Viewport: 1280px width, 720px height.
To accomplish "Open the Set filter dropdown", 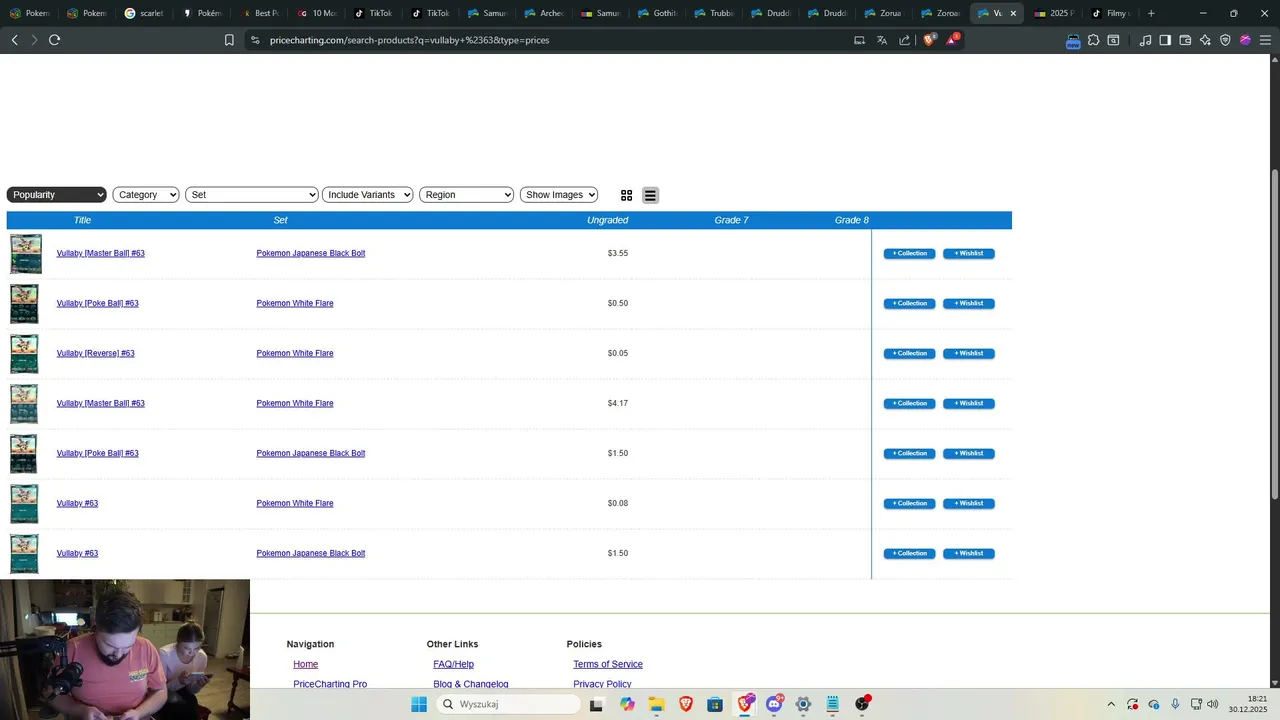I will tap(252, 195).
